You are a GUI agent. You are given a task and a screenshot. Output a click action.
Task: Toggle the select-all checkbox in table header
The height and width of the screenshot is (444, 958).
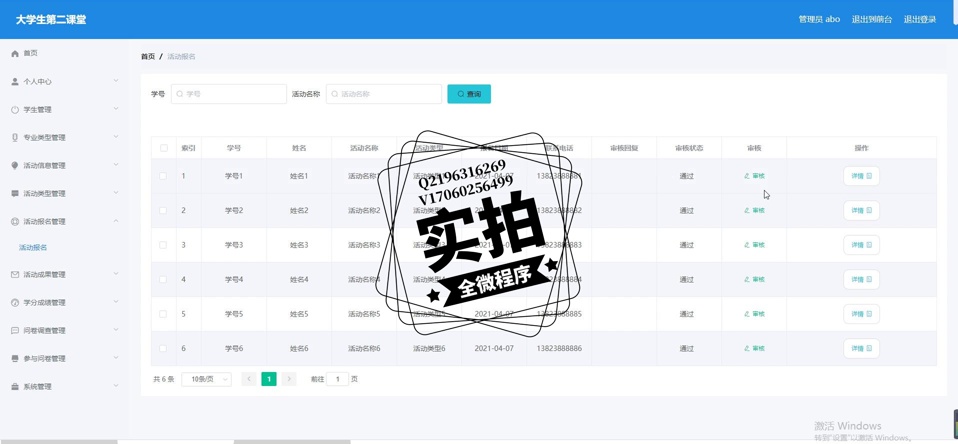pos(164,148)
